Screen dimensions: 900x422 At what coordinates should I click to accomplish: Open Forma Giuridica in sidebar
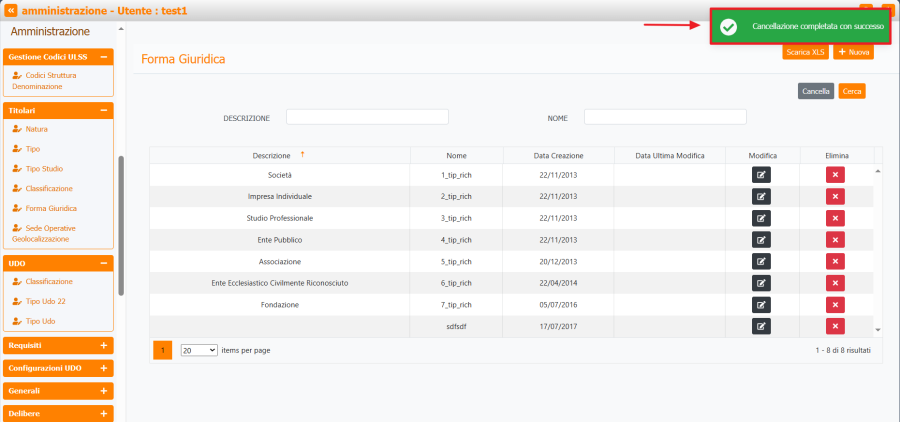50,208
